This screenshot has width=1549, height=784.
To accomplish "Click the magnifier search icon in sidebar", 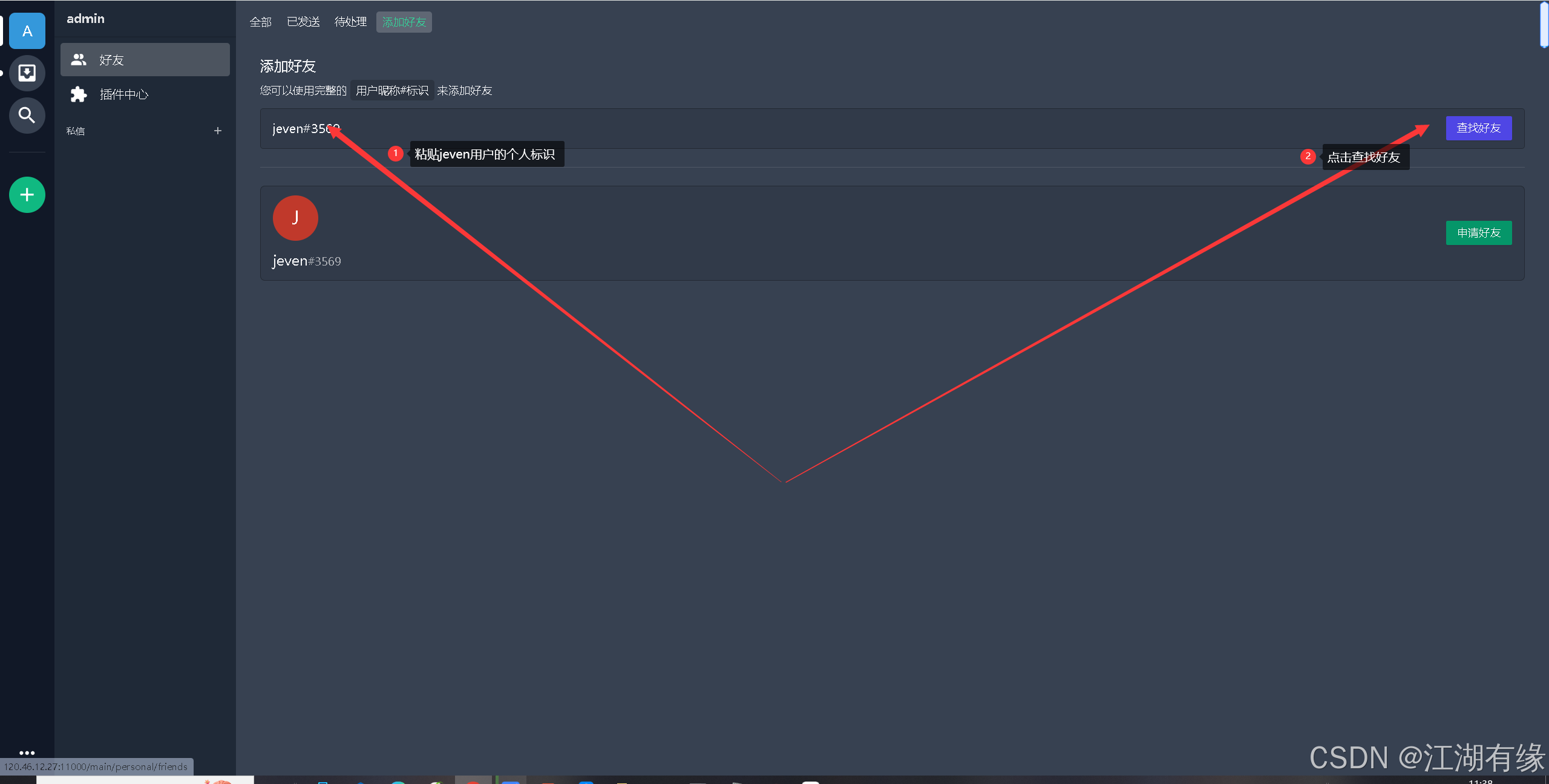I will [27, 115].
